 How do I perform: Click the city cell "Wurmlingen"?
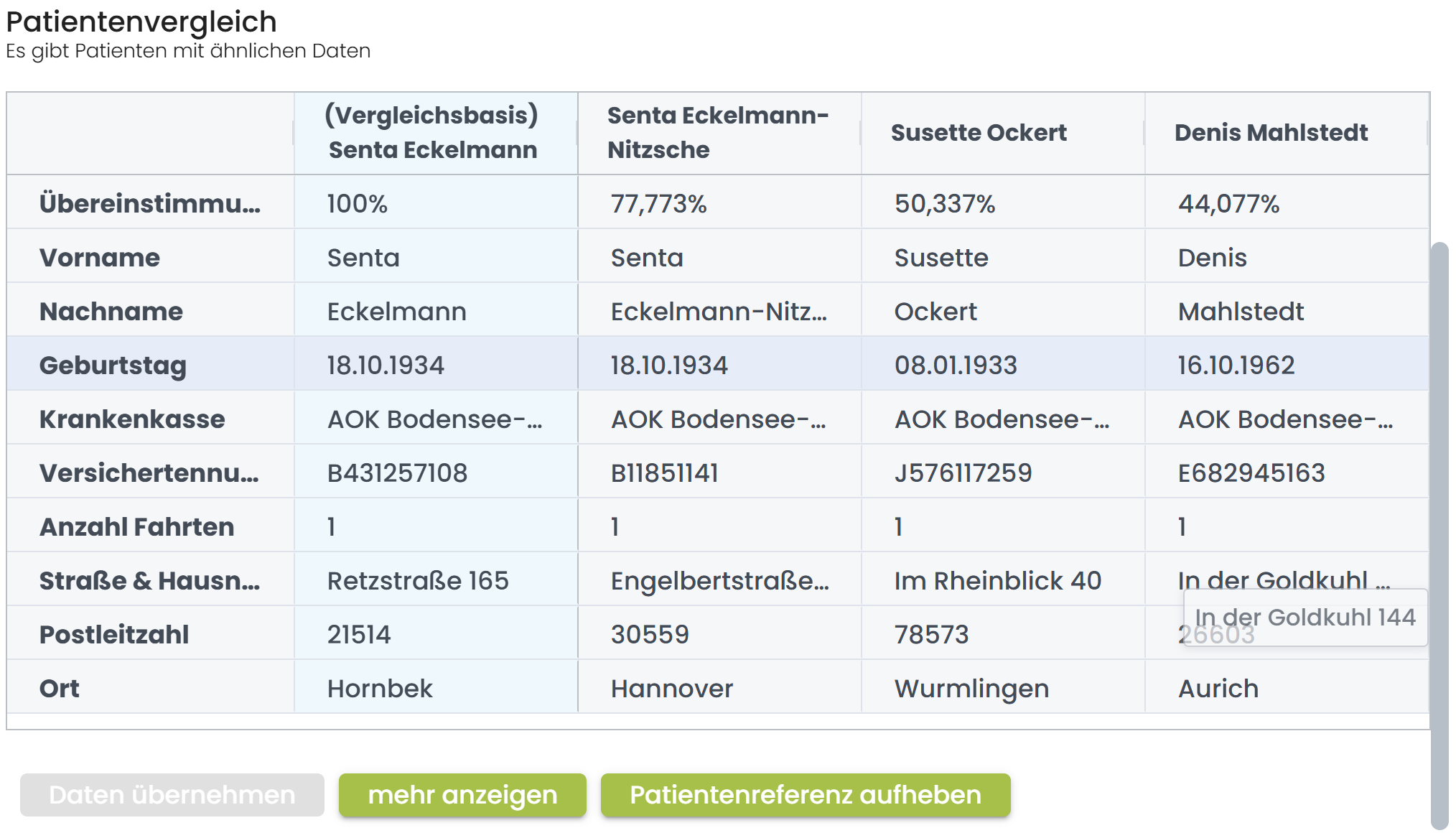(970, 687)
